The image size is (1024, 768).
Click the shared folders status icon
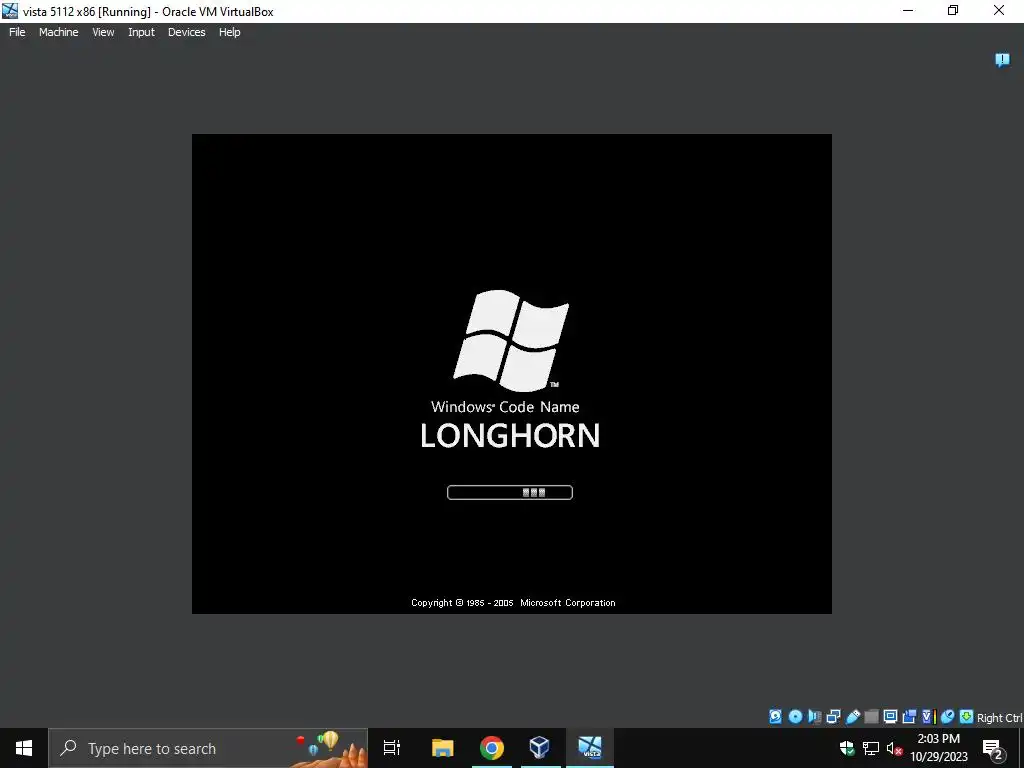coord(871,716)
